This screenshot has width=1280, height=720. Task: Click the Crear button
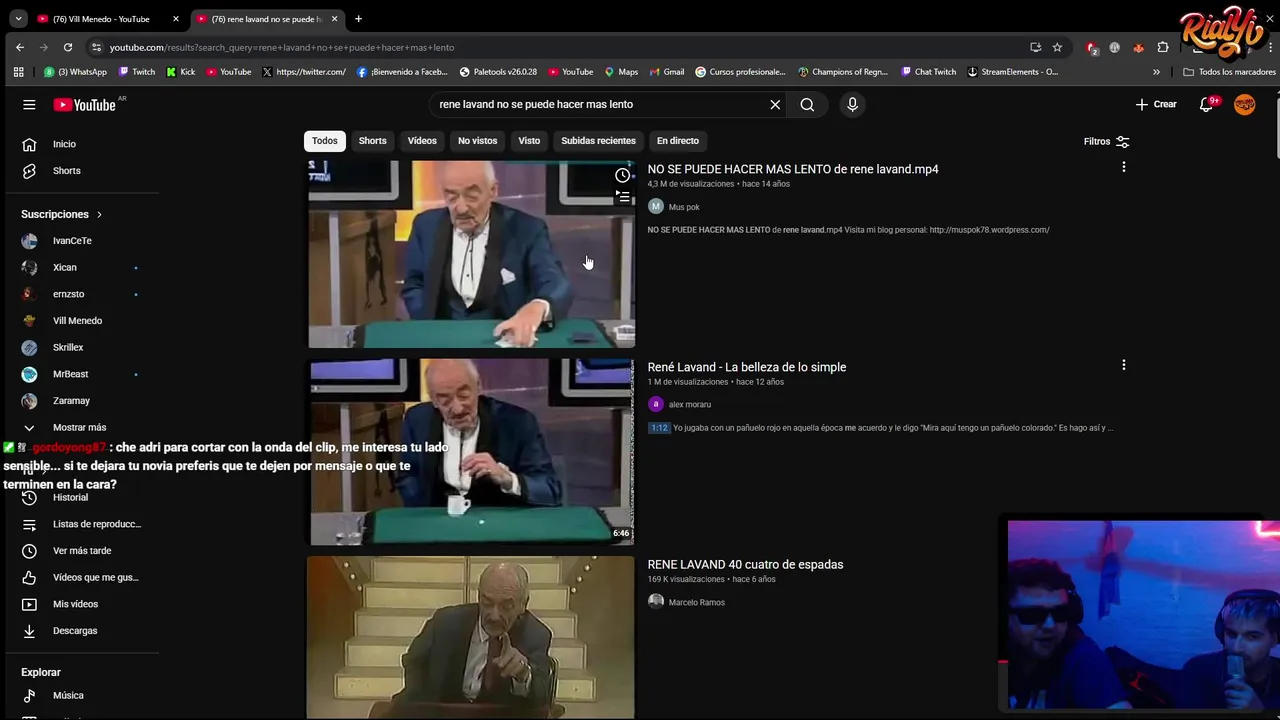point(1156,104)
